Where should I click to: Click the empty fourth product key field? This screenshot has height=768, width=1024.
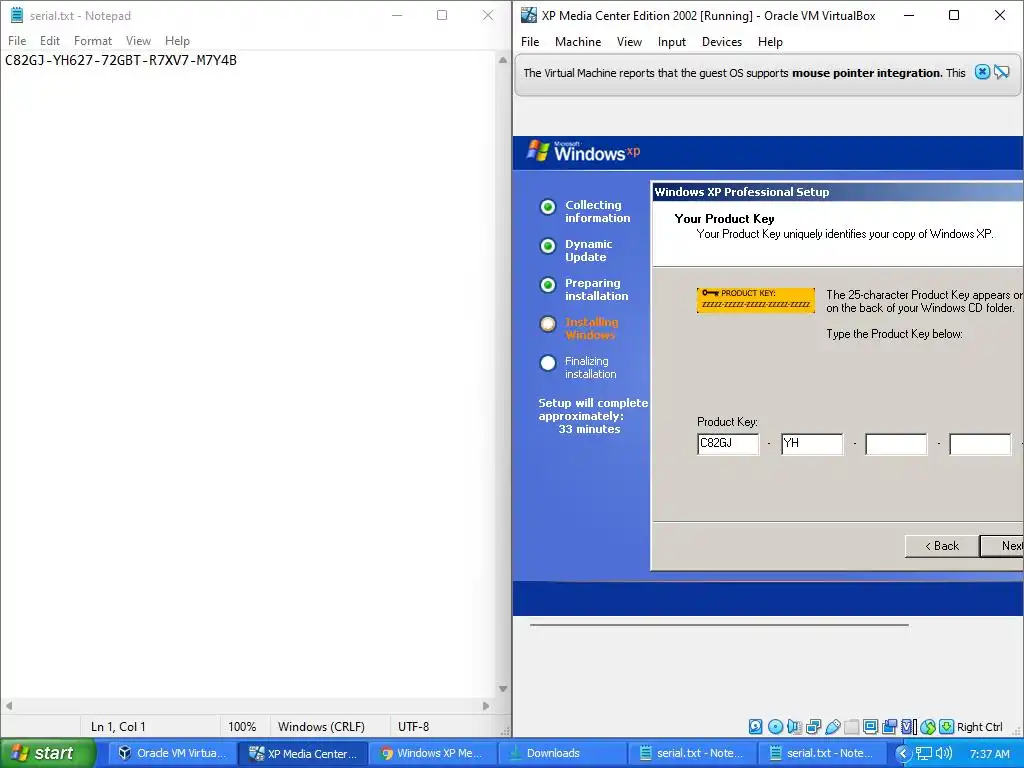(980, 443)
